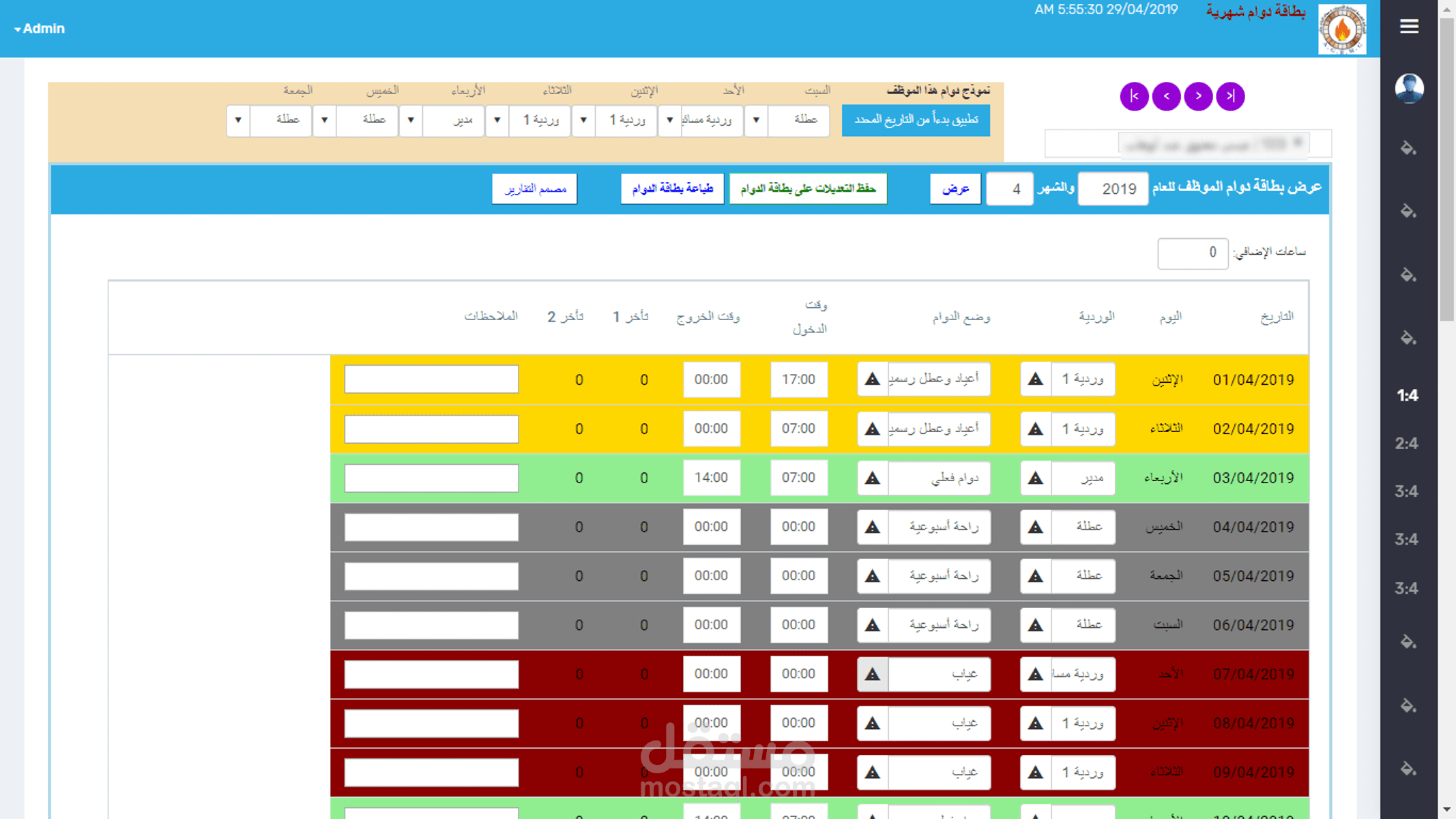Click warning triangle on the عطلة row 04/04/2019
The width and height of the screenshot is (1456, 819).
pos(1035,526)
